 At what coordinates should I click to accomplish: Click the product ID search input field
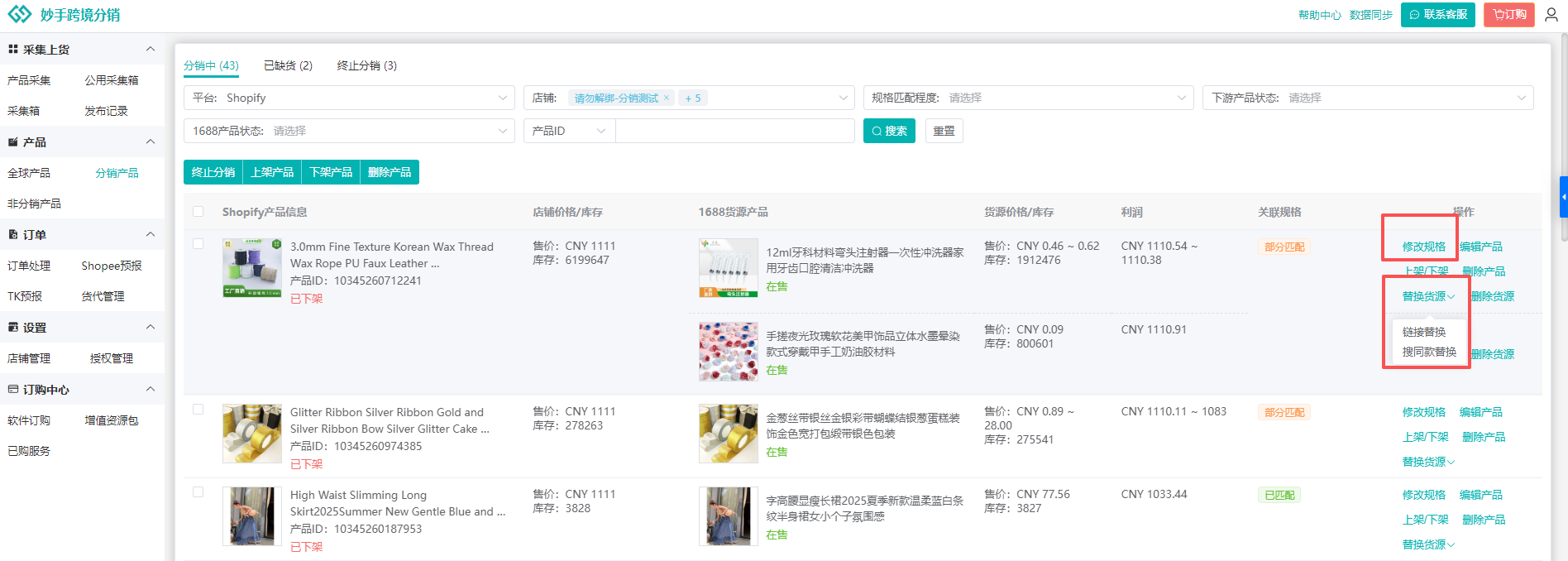tap(734, 131)
